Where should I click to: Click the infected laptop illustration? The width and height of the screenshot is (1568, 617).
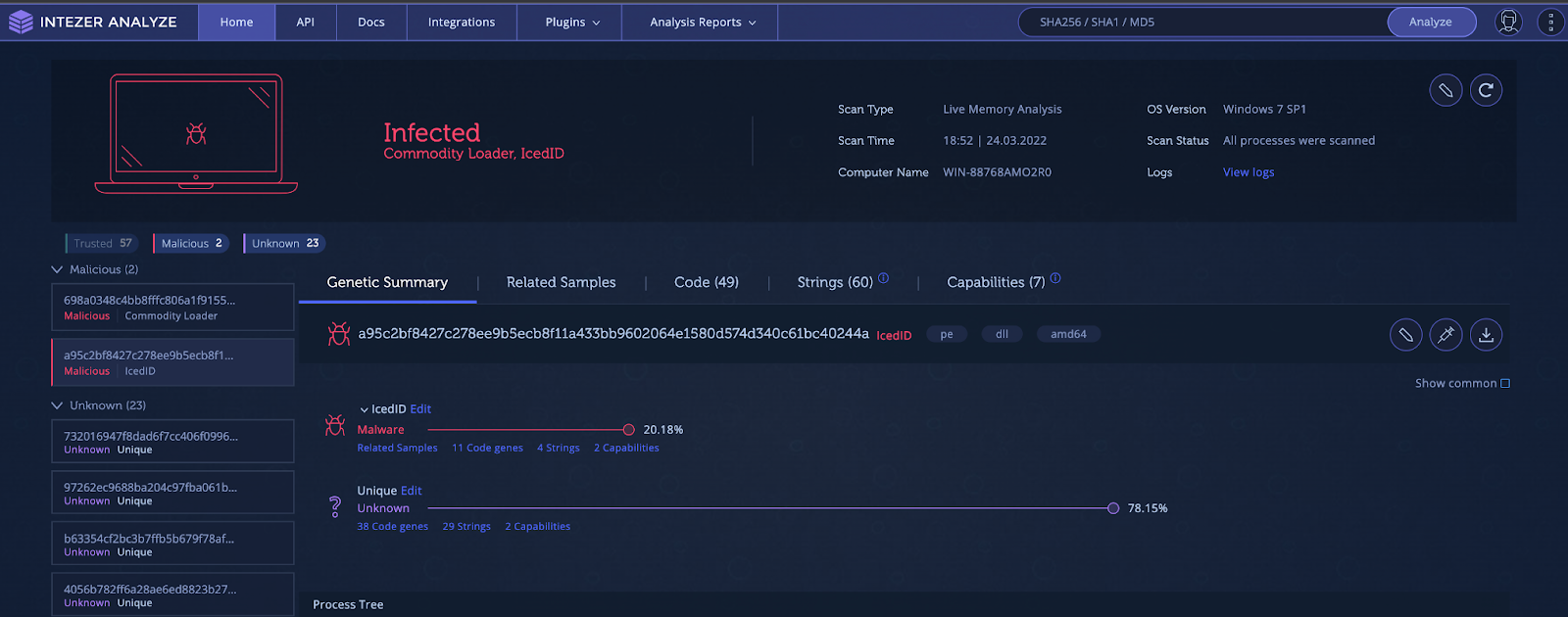pos(196,134)
